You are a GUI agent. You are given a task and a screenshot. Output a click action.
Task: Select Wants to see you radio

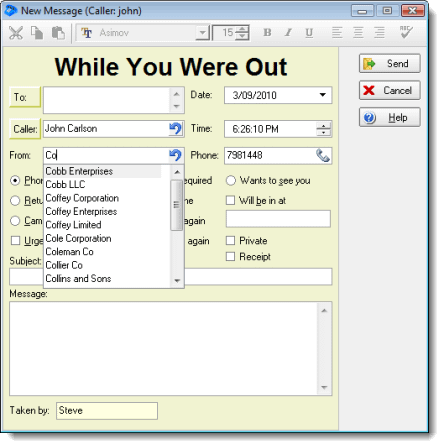point(231,181)
